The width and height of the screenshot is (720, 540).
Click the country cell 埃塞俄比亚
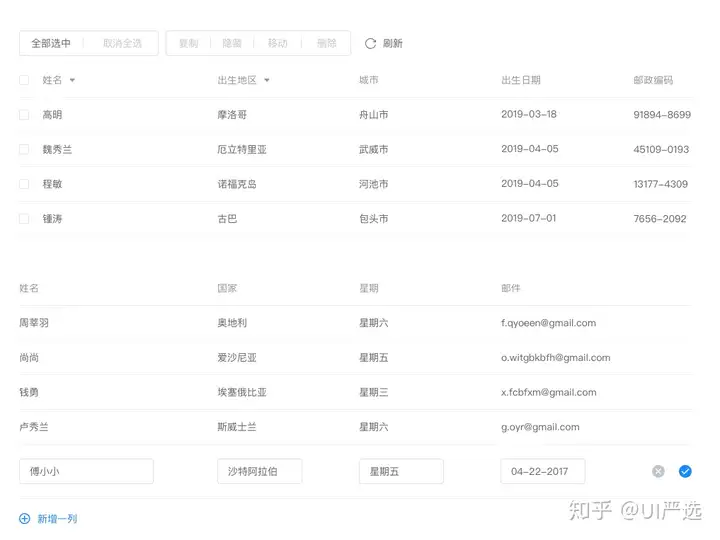point(242,392)
